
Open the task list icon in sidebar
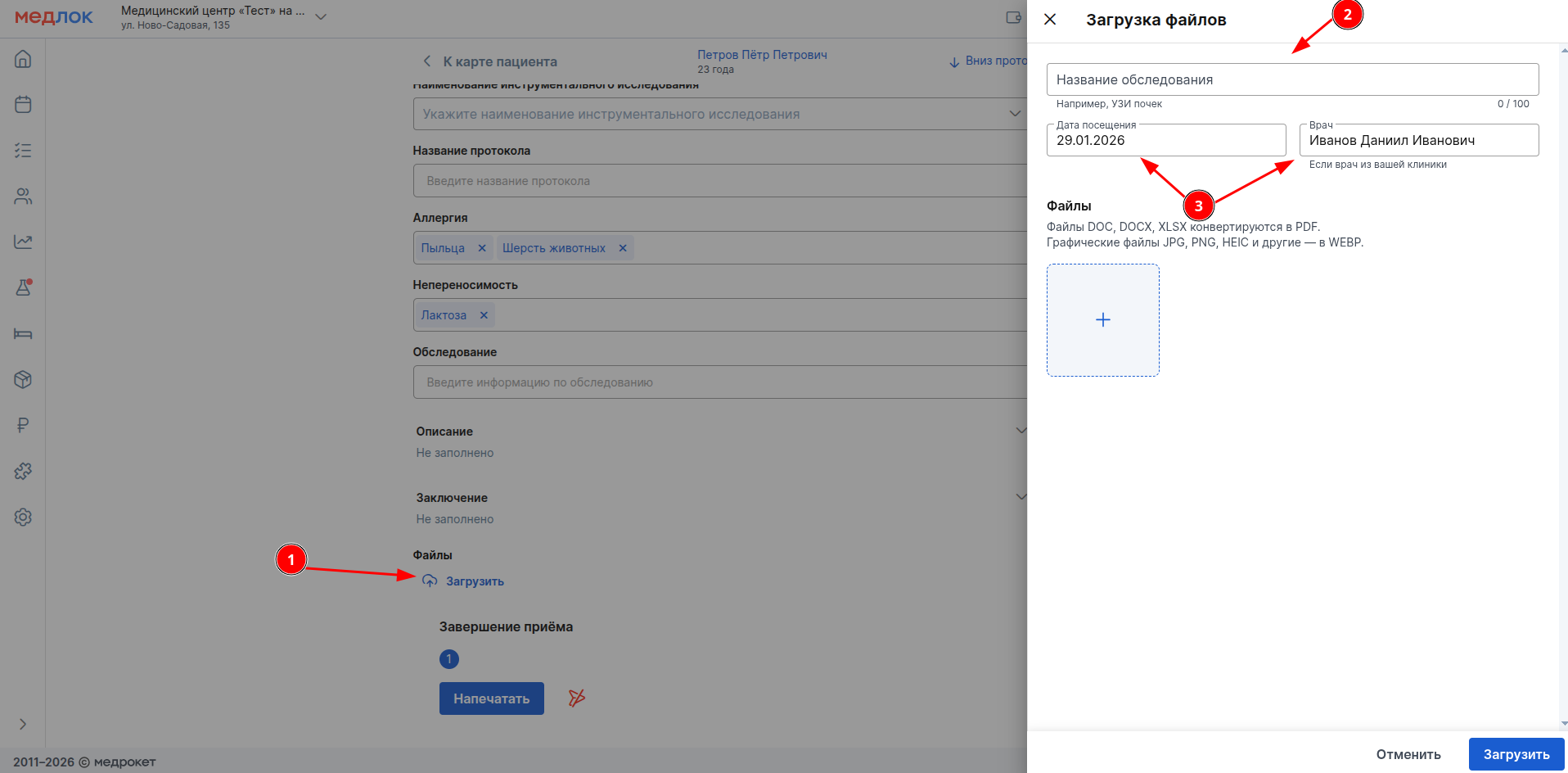pos(23,151)
